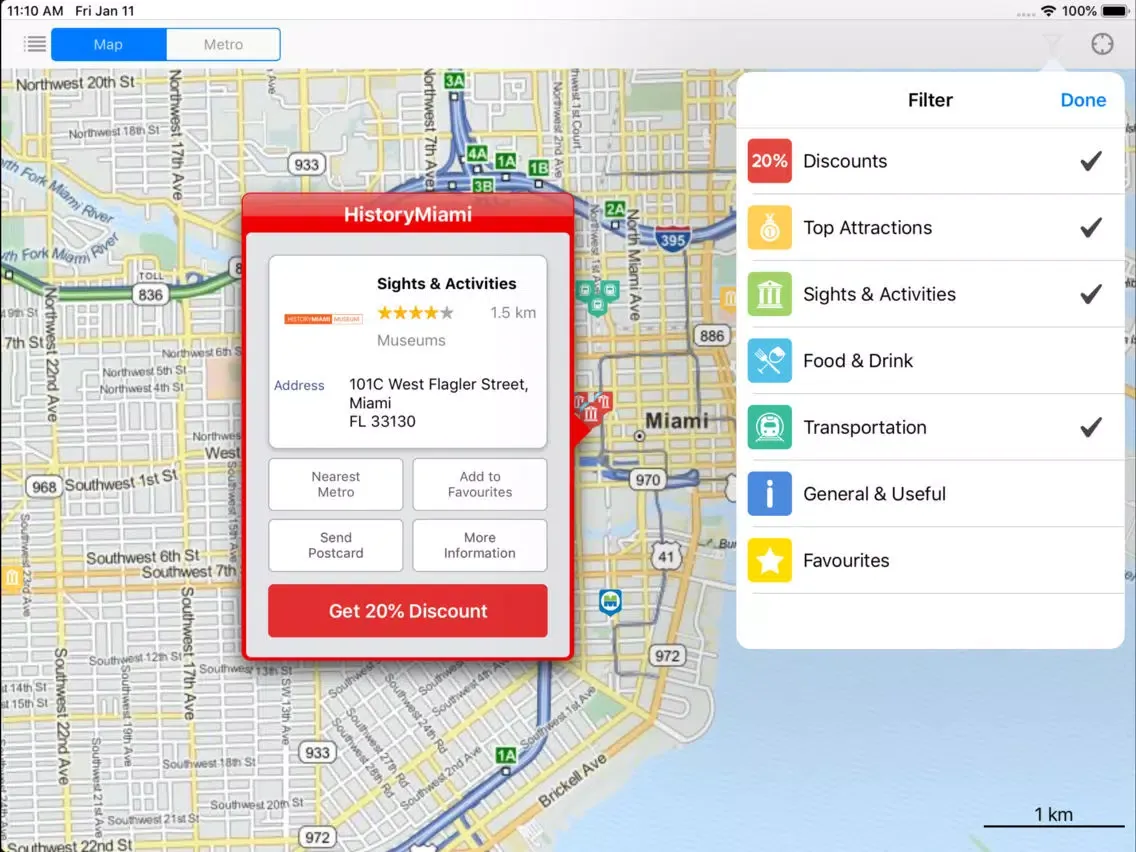Click the Send Postcard button

pyautogui.click(x=335, y=545)
